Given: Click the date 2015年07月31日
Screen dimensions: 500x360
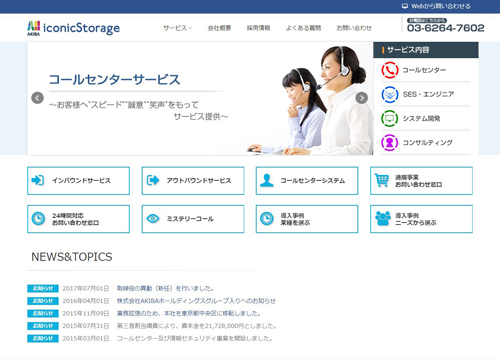Looking at the screenshot, I should 86,326.
